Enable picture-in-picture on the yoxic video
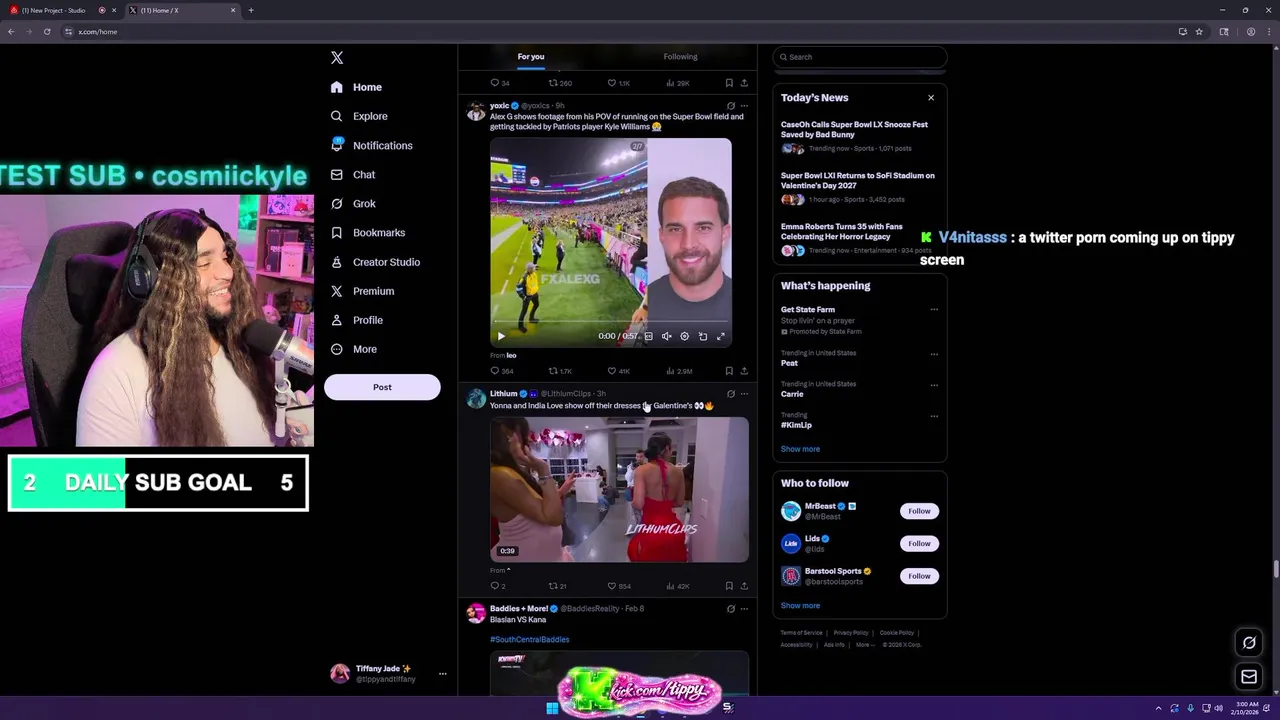Image resolution: width=1280 pixels, height=720 pixels. pyautogui.click(x=702, y=336)
